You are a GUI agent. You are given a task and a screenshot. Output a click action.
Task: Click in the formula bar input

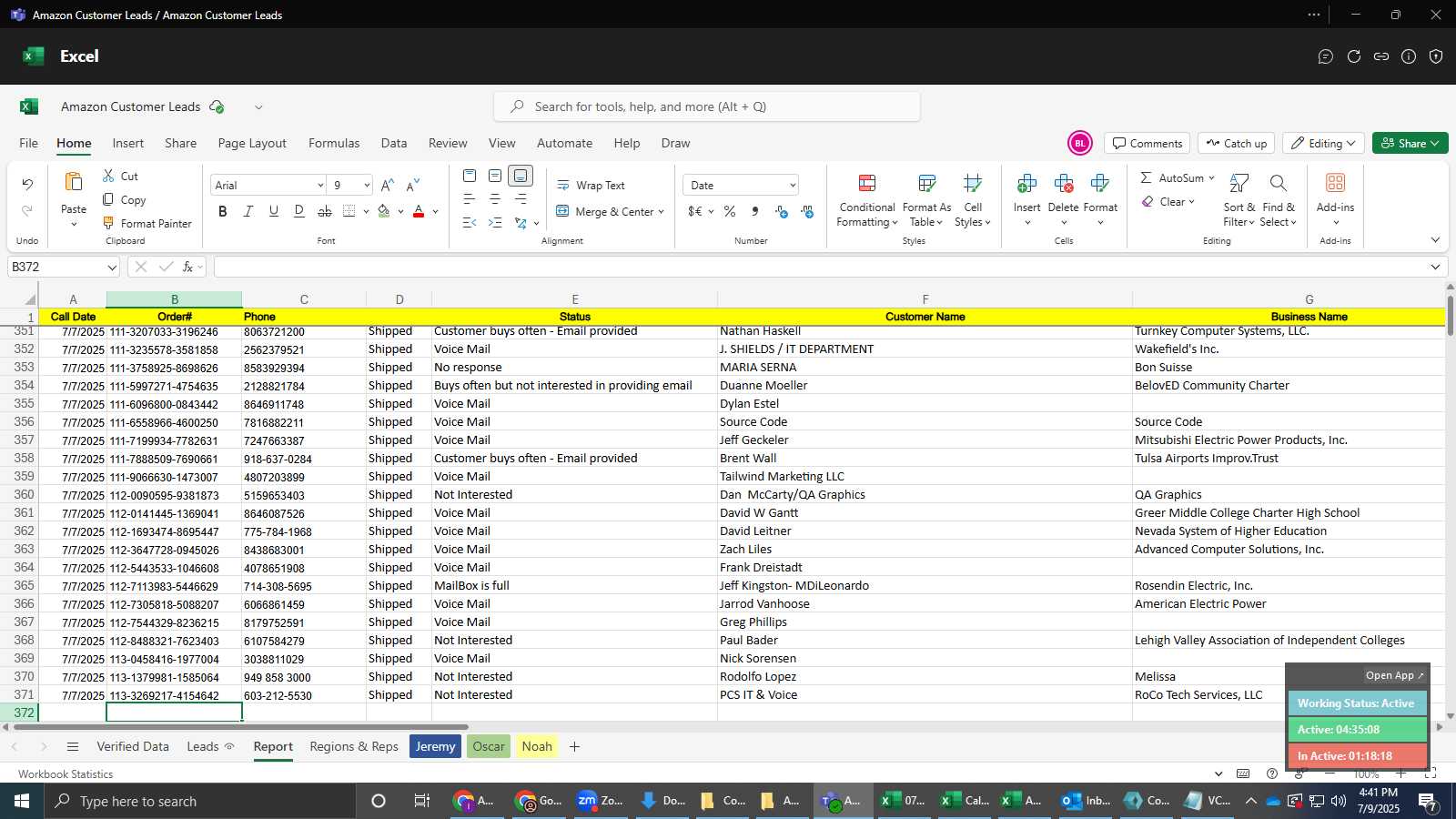pos(819,267)
